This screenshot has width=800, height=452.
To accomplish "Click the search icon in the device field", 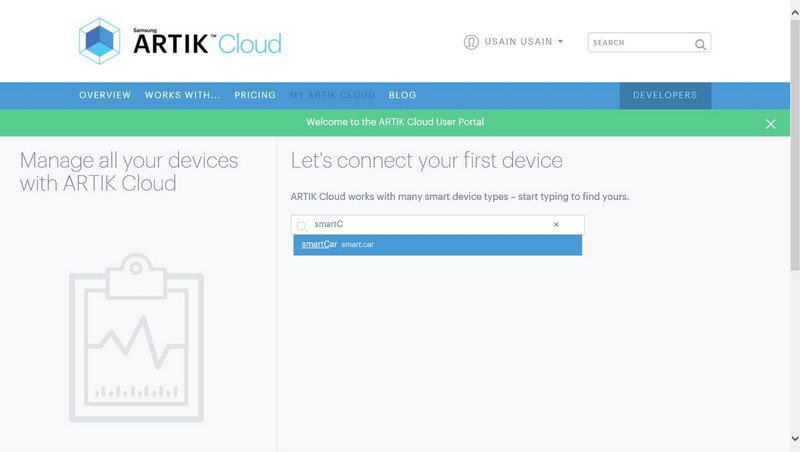I will (302, 225).
